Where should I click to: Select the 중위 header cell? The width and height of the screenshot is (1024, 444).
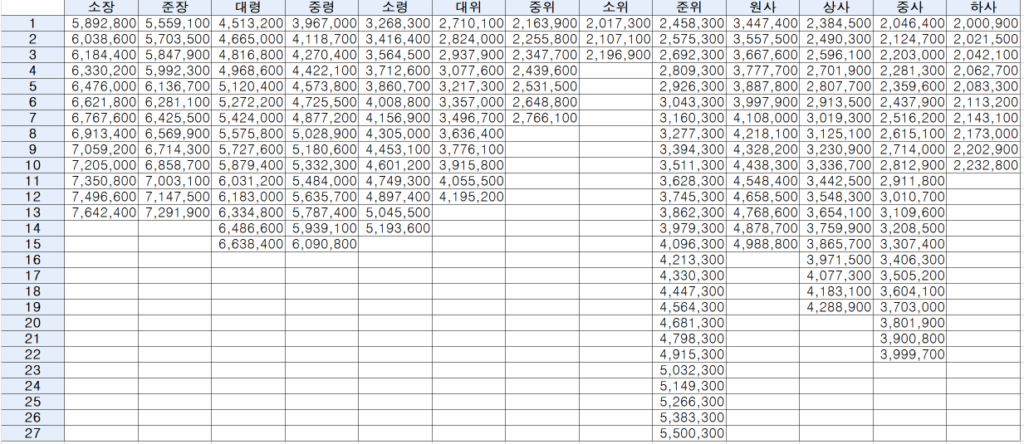(x=543, y=7)
